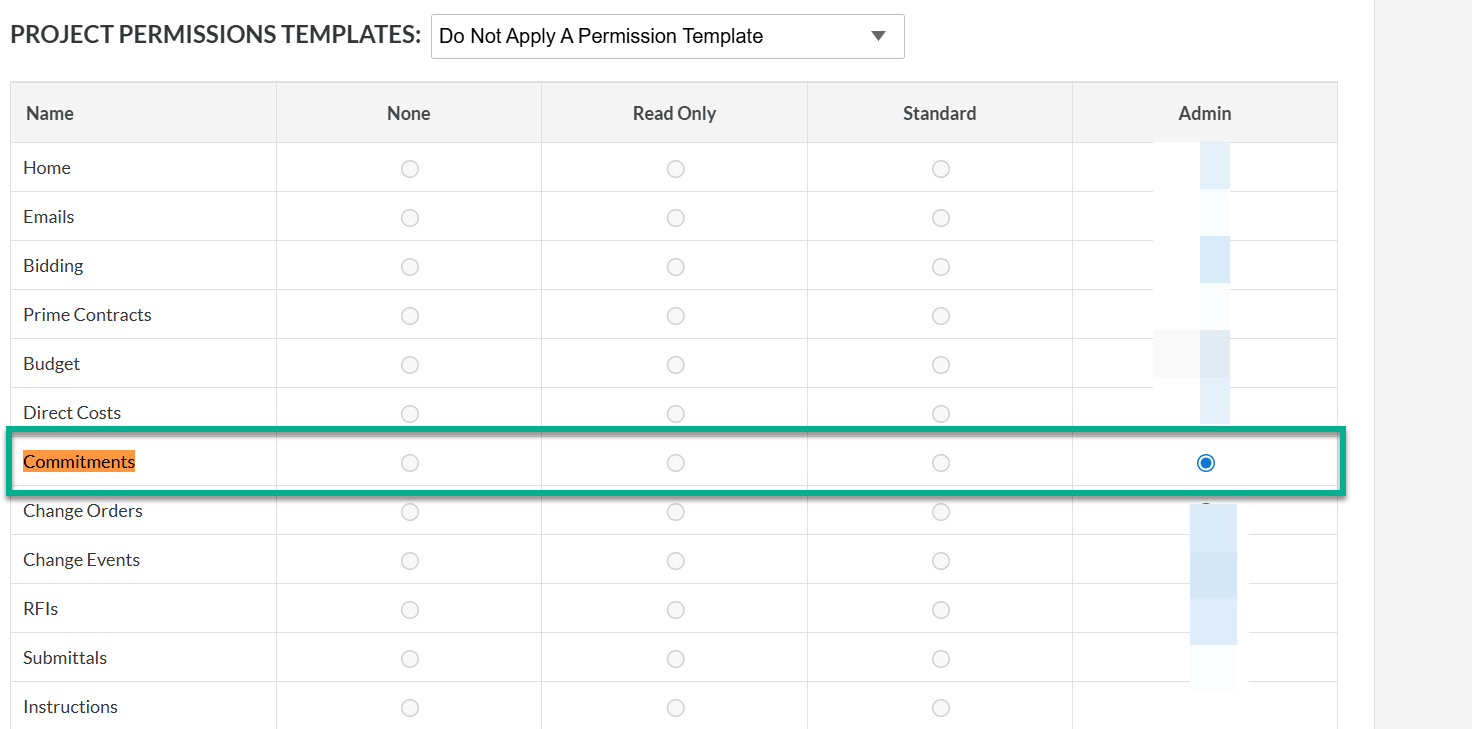Open the Project Permissions Templates dropdown

[x=667, y=37]
